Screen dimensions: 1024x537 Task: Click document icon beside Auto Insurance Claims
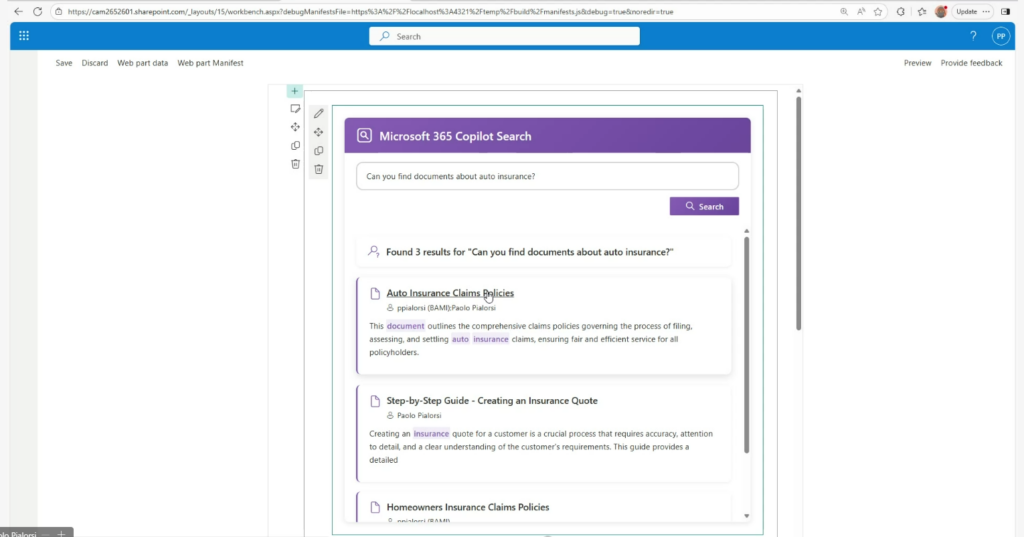375,293
